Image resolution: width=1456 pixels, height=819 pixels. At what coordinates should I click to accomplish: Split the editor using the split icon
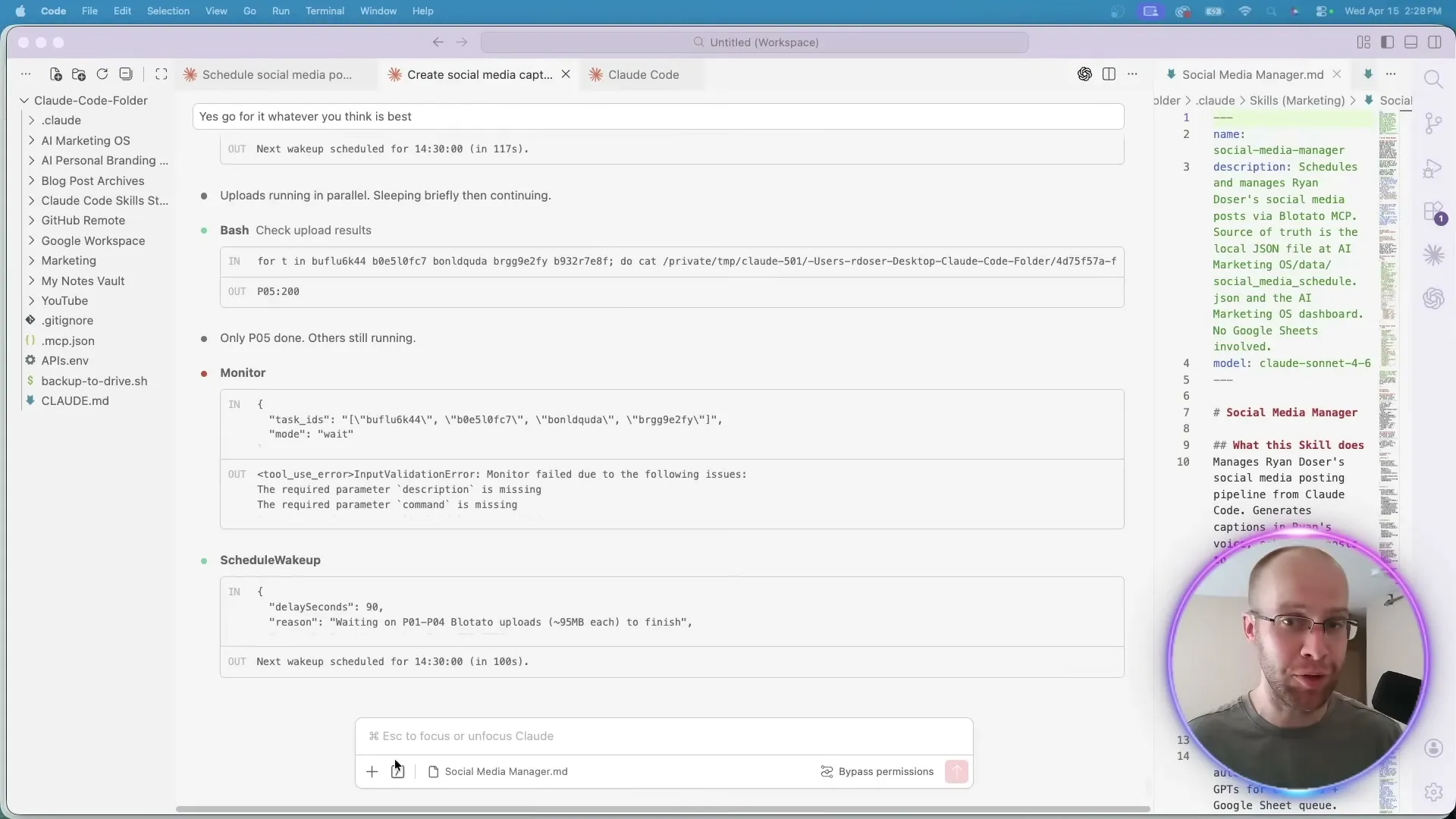(1109, 74)
